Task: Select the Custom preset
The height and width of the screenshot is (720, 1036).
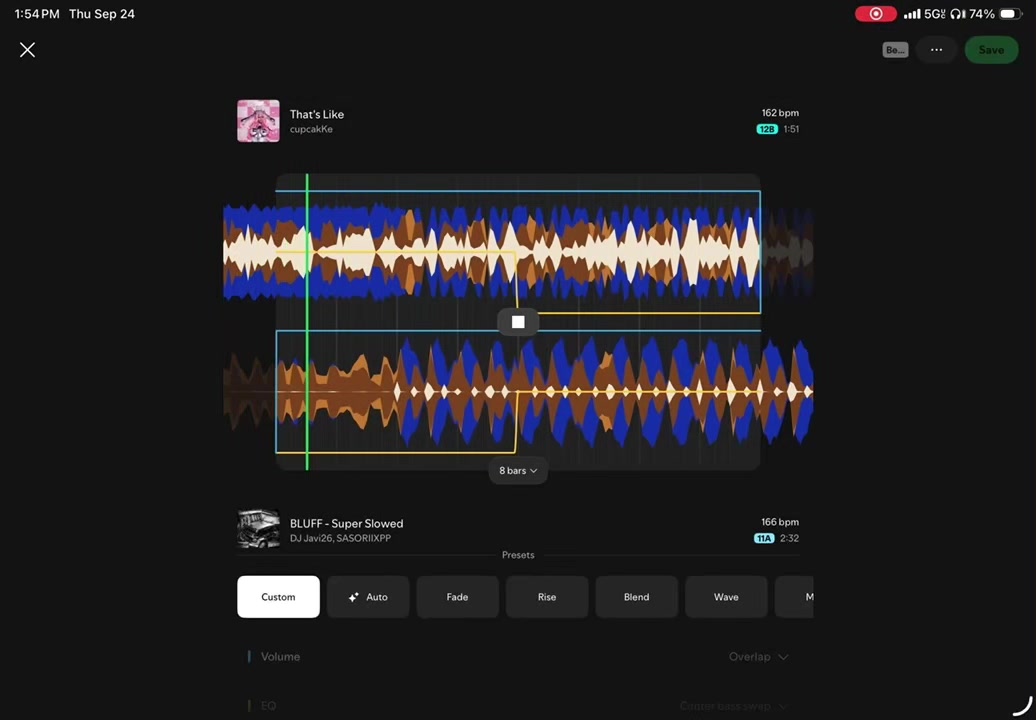Action: [278, 596]
